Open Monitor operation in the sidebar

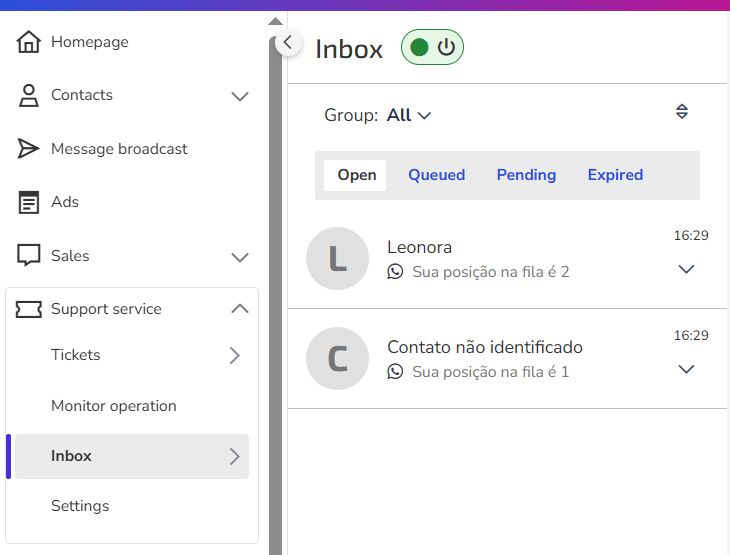(x=114, y=406)
